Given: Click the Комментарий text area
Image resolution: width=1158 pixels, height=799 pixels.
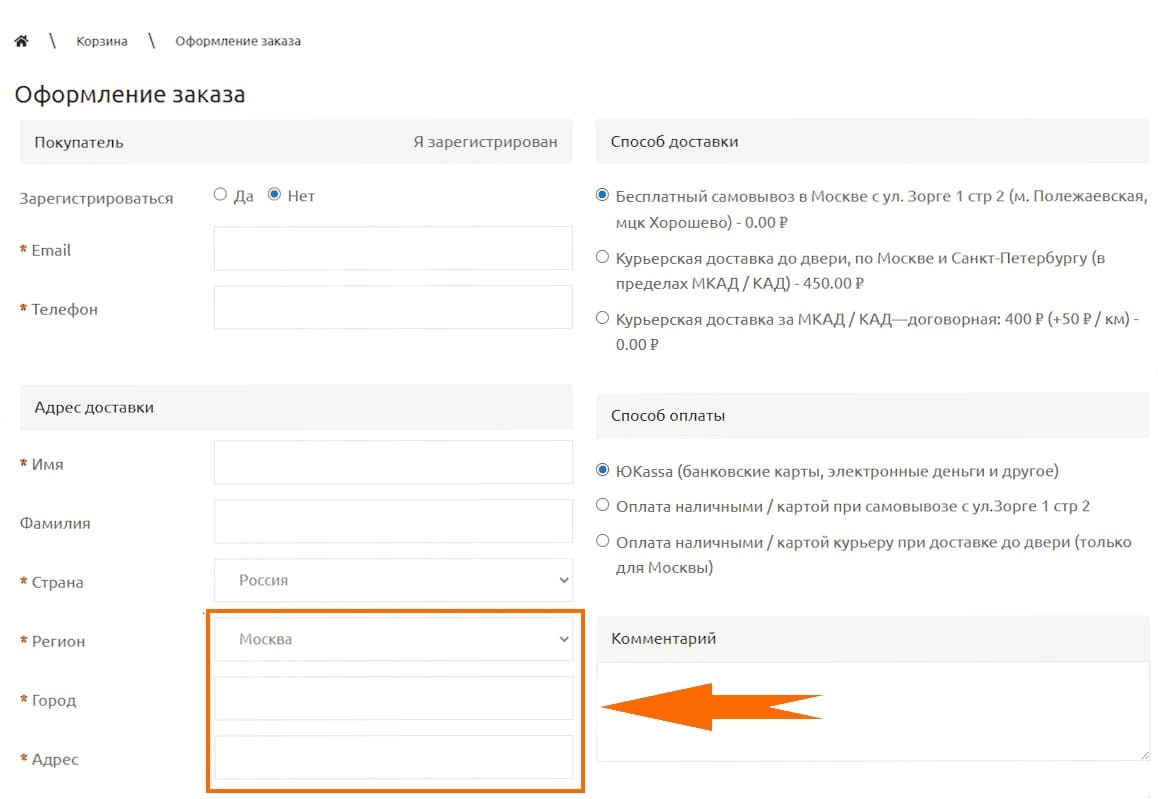Looking at the screenshot, I should click(872, 711).
